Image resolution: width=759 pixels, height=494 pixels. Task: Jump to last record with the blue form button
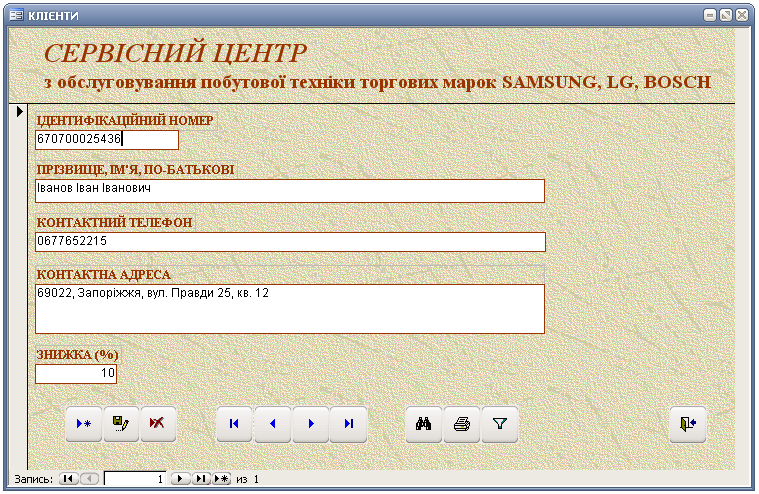point(348,424)
